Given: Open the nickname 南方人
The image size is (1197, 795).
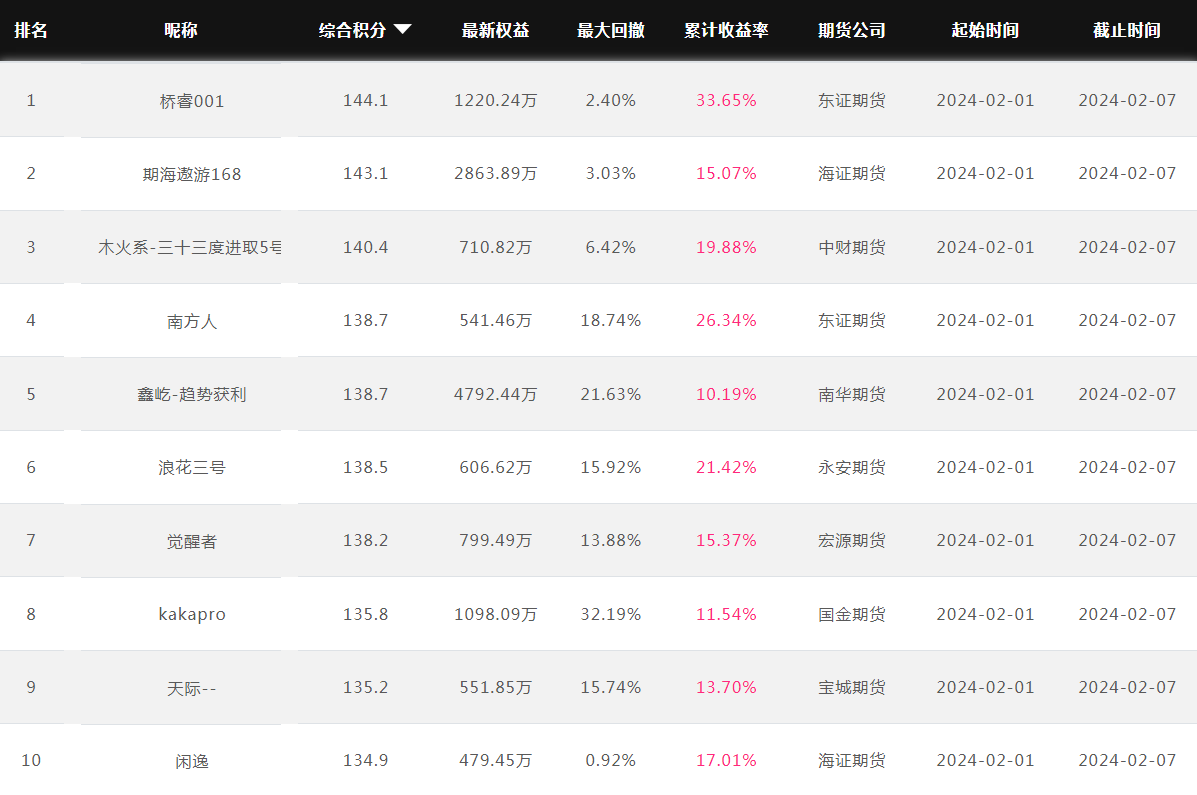Looking at the screenshot, I should point(192,321).
